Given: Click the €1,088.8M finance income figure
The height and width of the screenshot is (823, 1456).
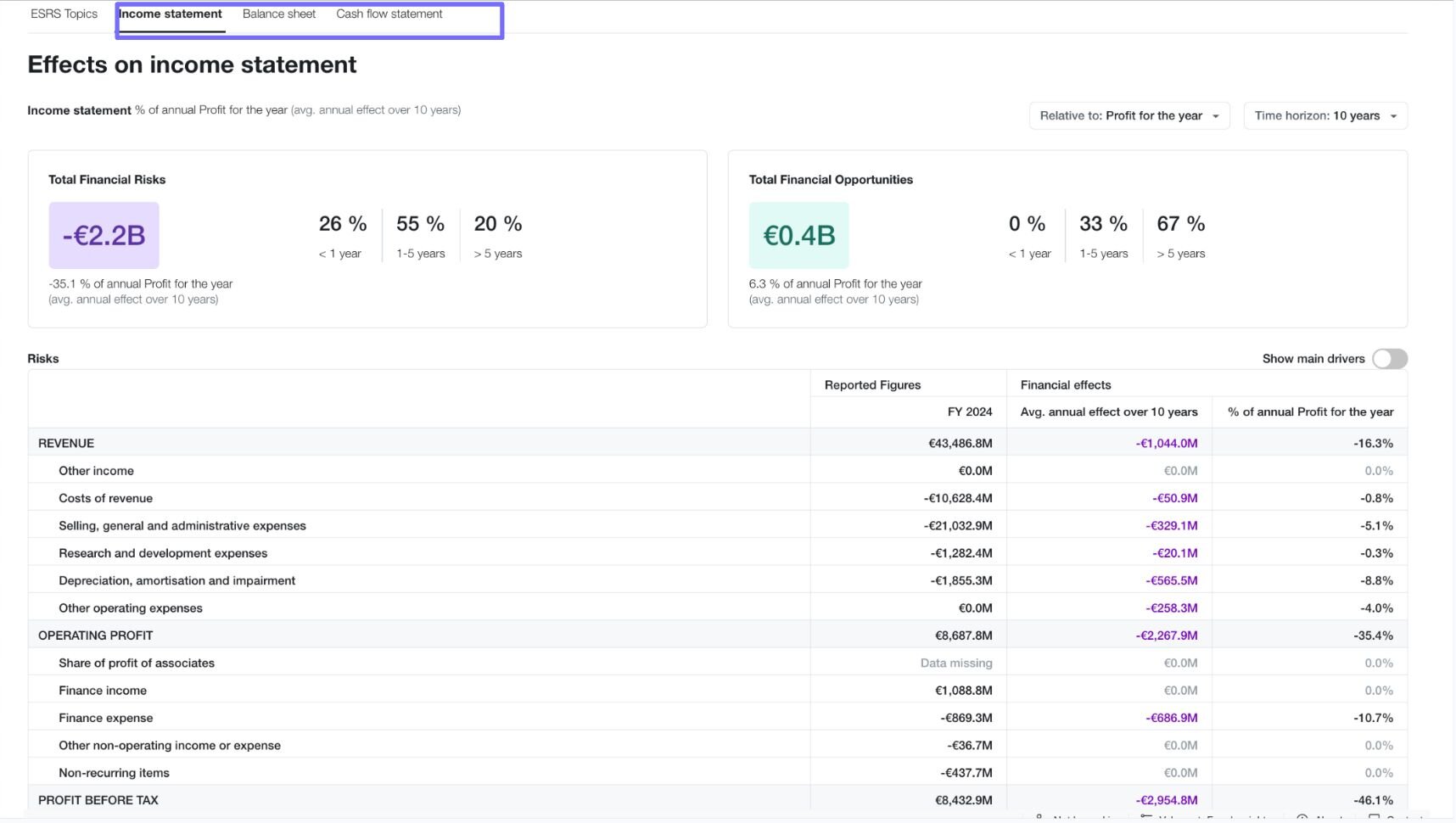Looking at the screenshot, I should tap(964, 691).
